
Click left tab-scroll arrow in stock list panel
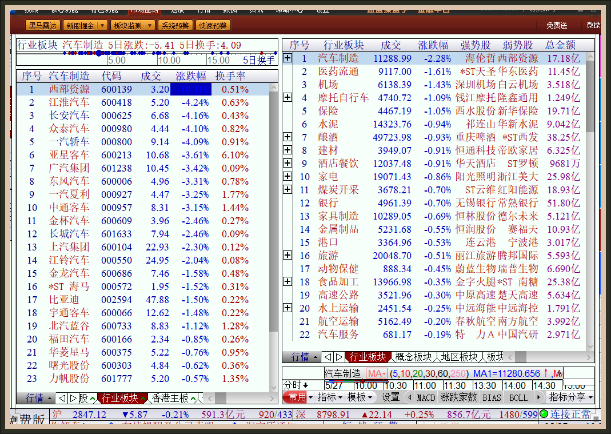[61, 398]
